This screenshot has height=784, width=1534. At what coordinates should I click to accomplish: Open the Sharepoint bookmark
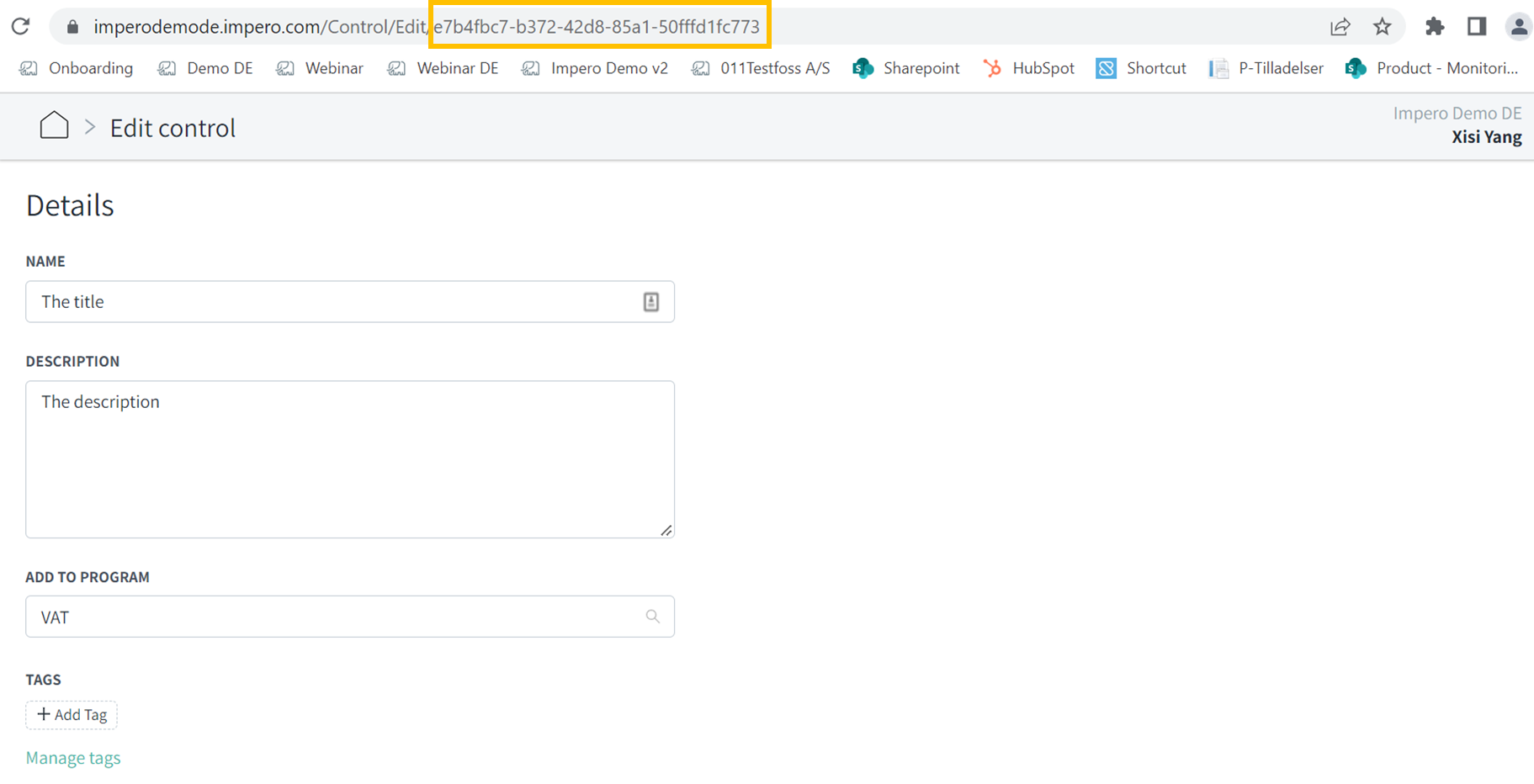[x=906, y=68]
